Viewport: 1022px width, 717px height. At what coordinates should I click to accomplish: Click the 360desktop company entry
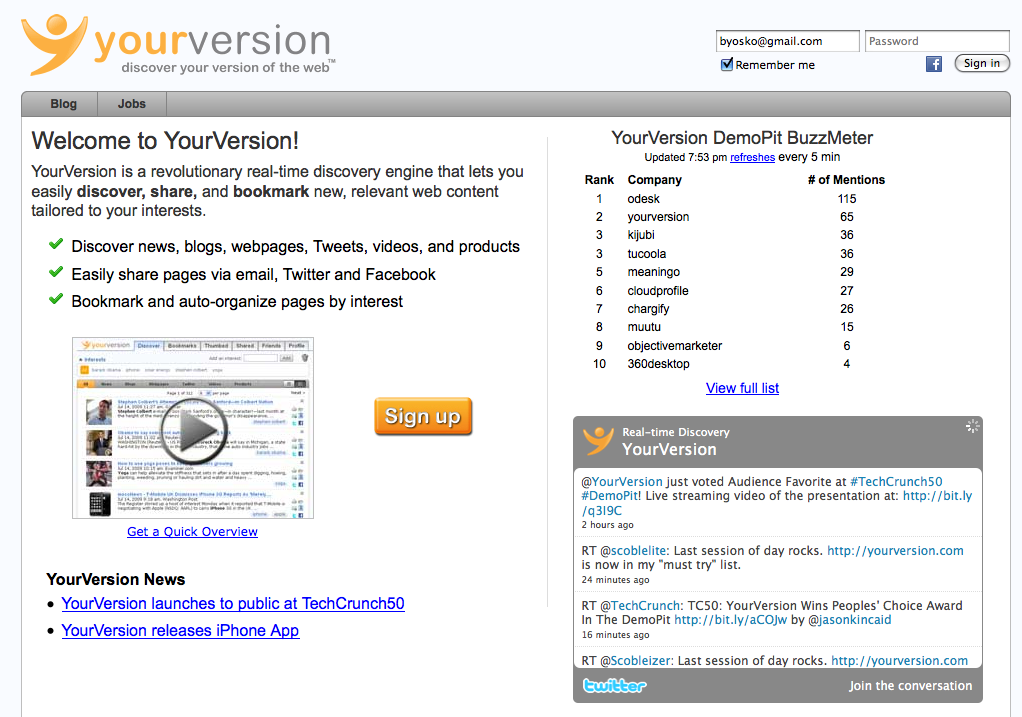tap(658, 364)
